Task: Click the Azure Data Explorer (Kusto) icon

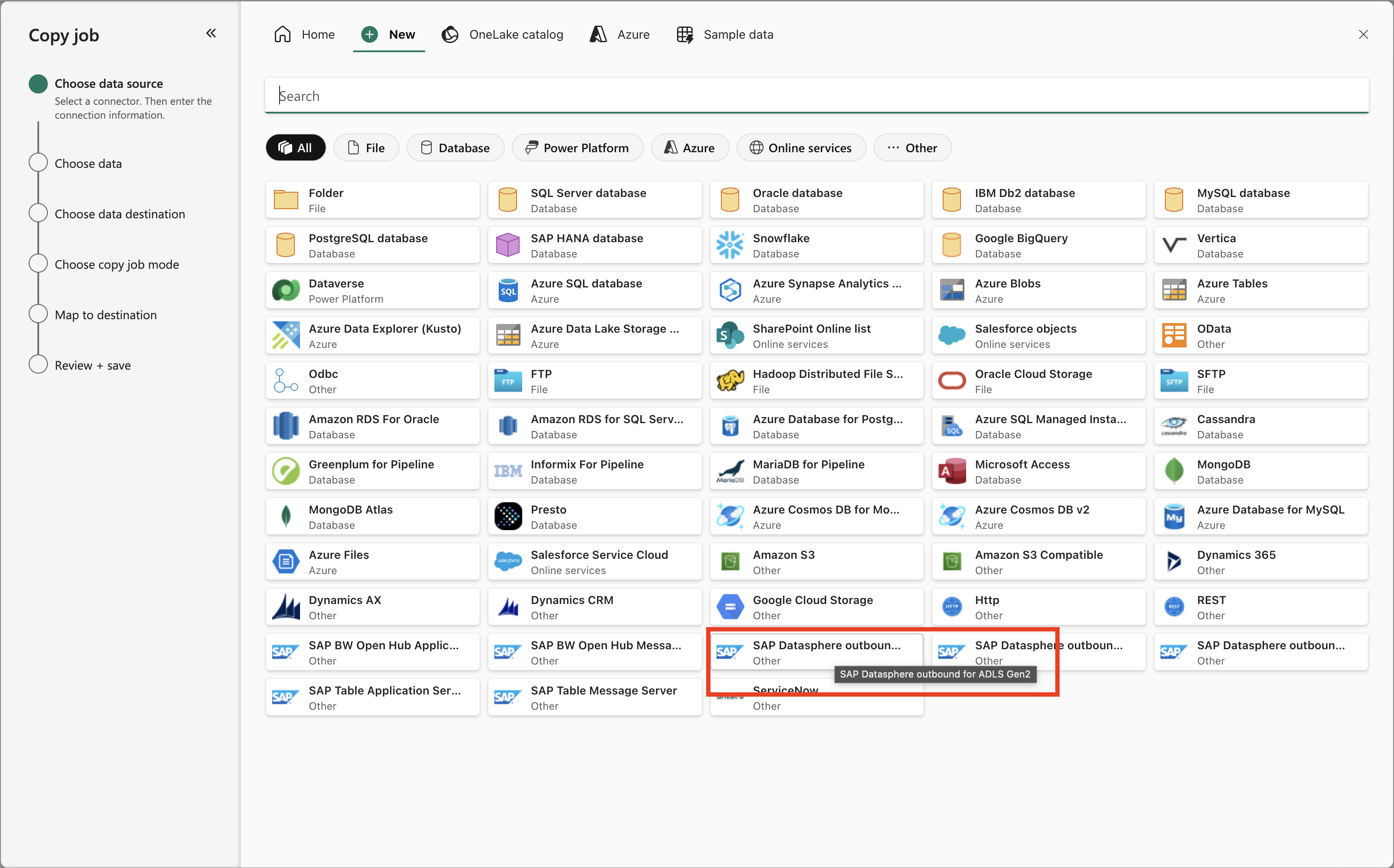Action: pos(285,335)
